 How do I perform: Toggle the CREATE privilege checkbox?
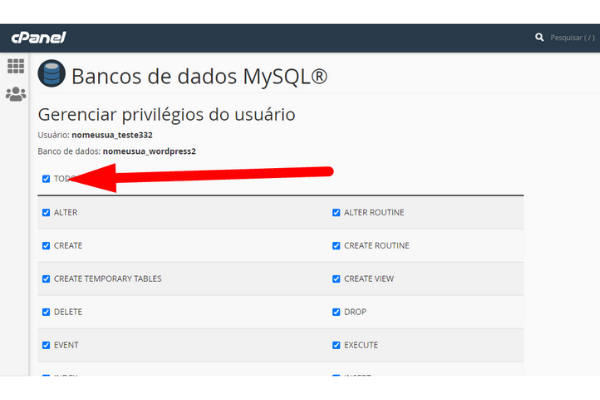46,246
